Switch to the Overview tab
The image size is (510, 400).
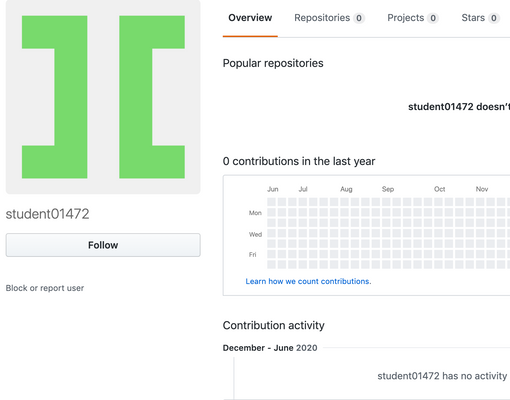[x=250, y=18]
